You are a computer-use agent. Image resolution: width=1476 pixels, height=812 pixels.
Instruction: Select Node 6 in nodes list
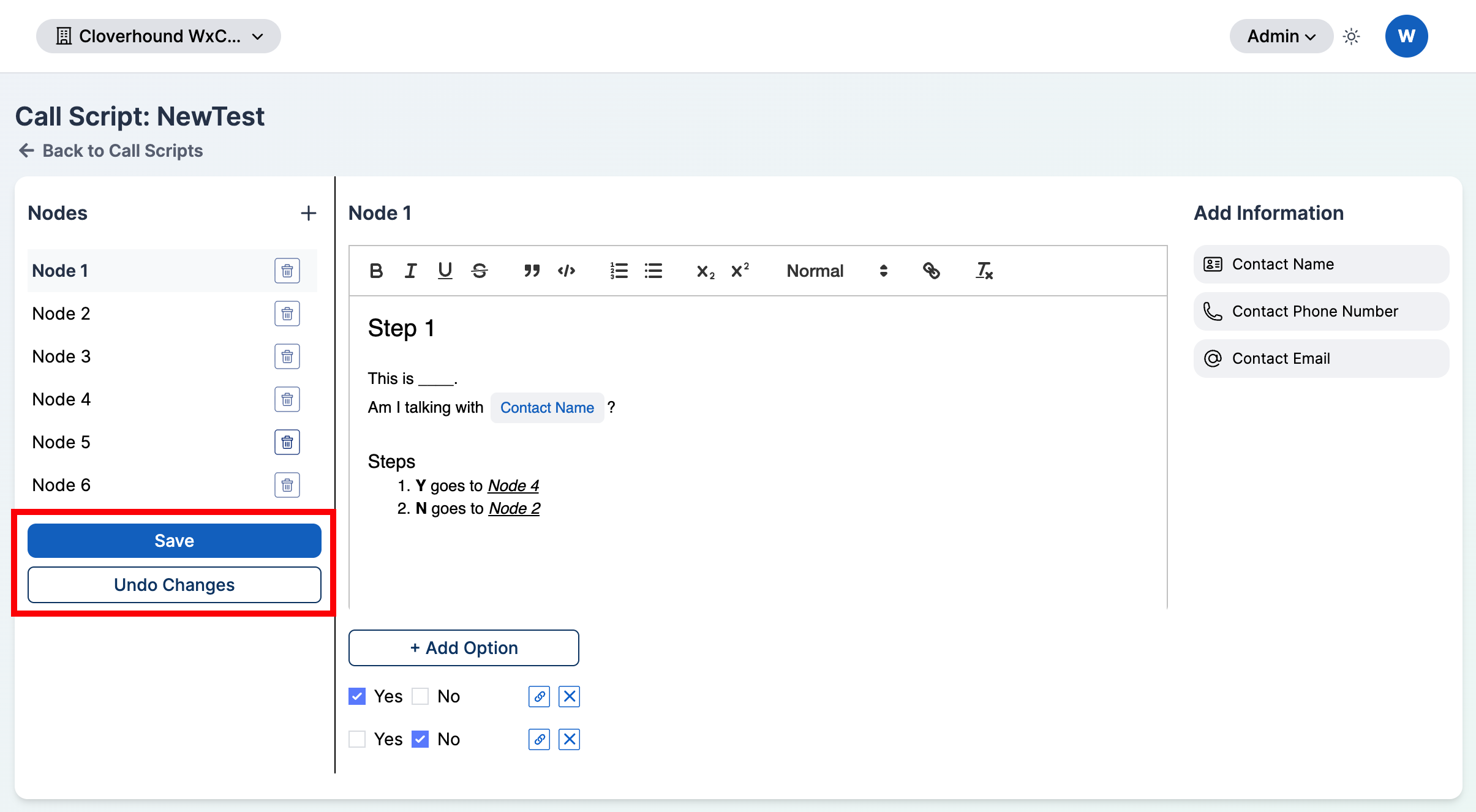(172, 485)
